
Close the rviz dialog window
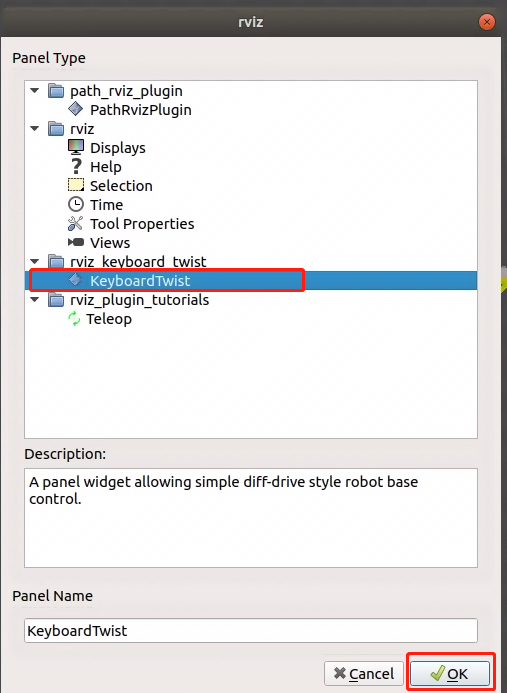(x=487, y=22)
